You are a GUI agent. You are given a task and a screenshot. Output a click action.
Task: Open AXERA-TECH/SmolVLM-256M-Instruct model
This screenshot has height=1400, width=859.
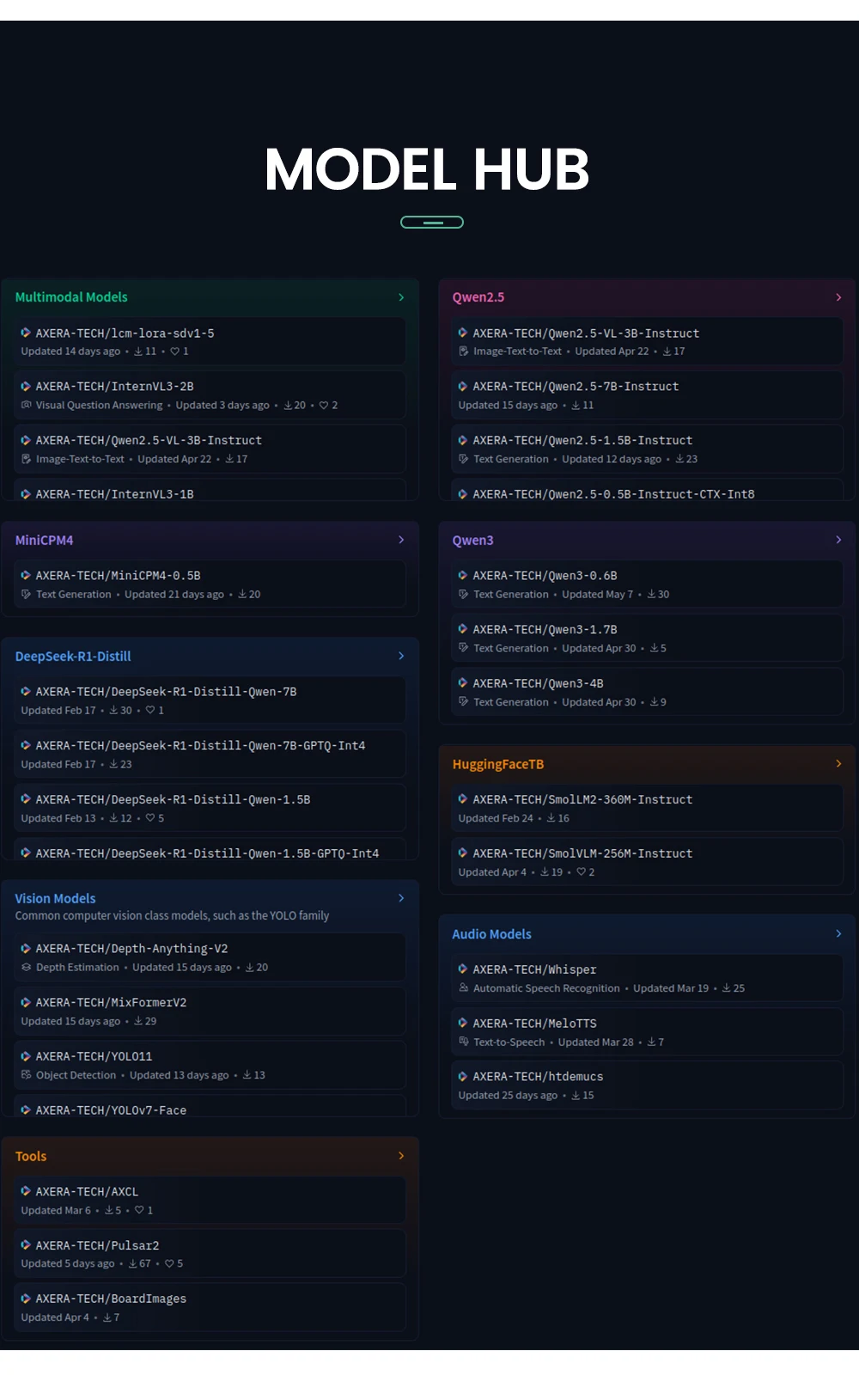[582, 853]
